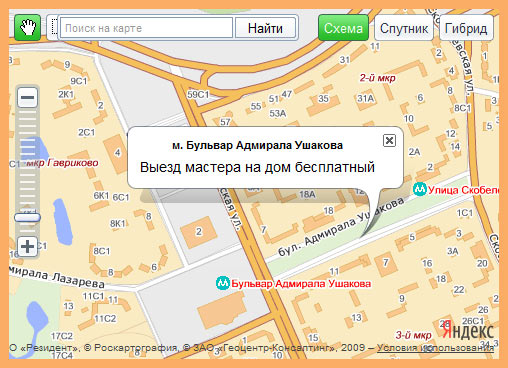Click building label 11С2
Screen dimensions: 508x368
105,319
